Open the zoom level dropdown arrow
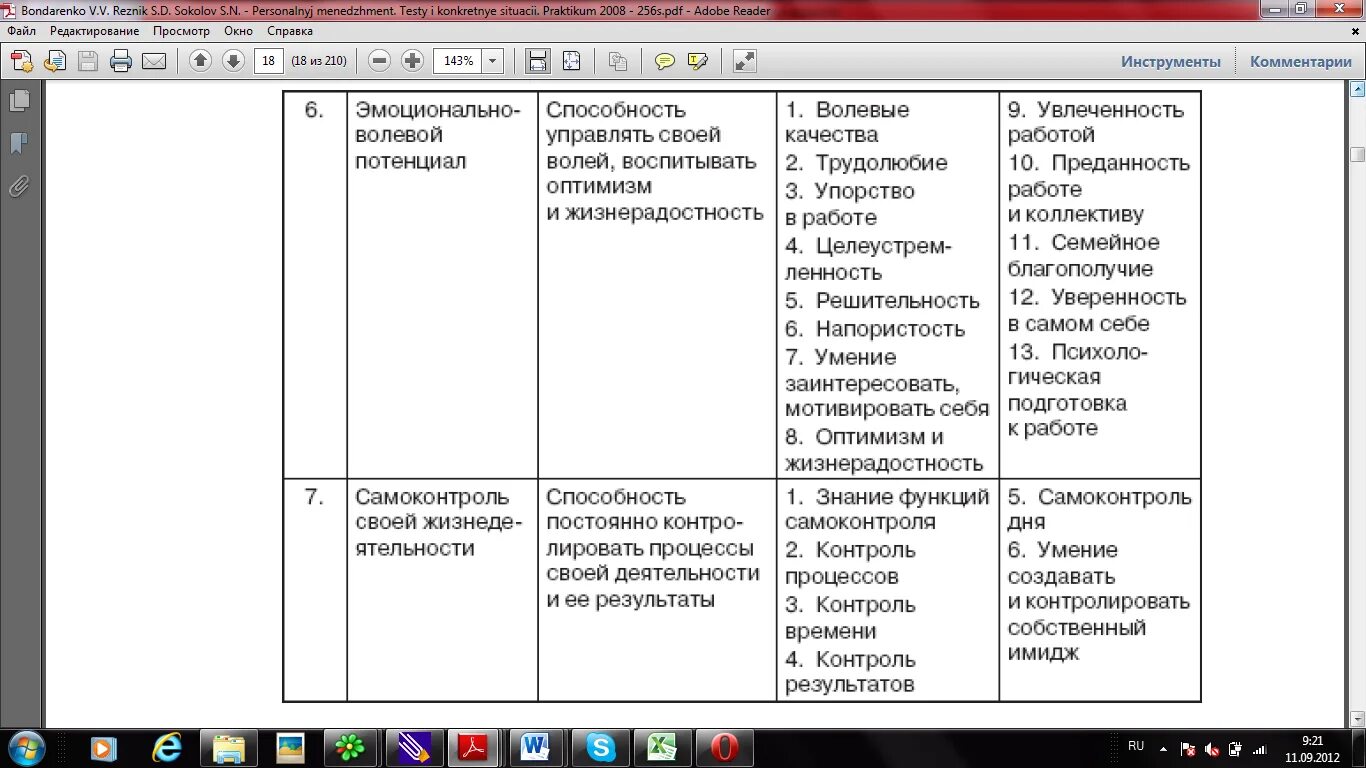Image resolution: width=1366 pixels, height=768 pixels. 492,61
